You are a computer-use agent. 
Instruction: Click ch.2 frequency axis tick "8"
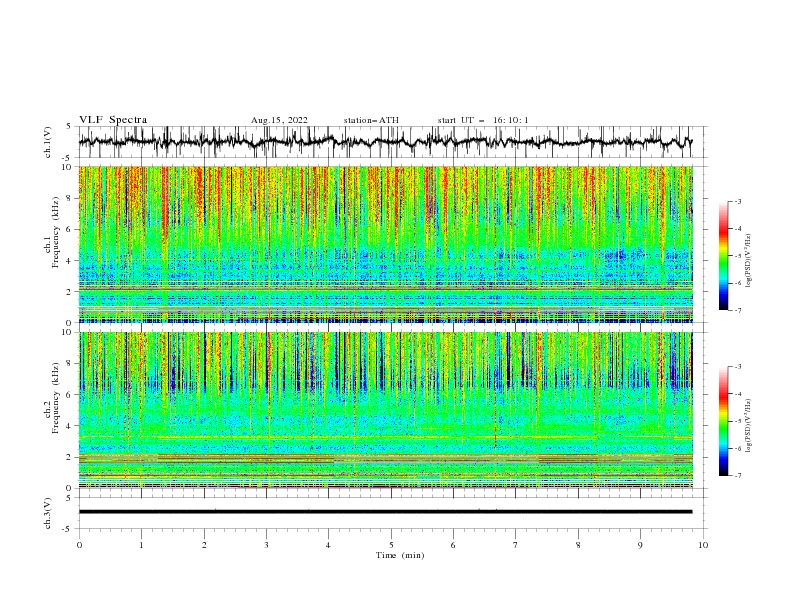tap(70, 364)
